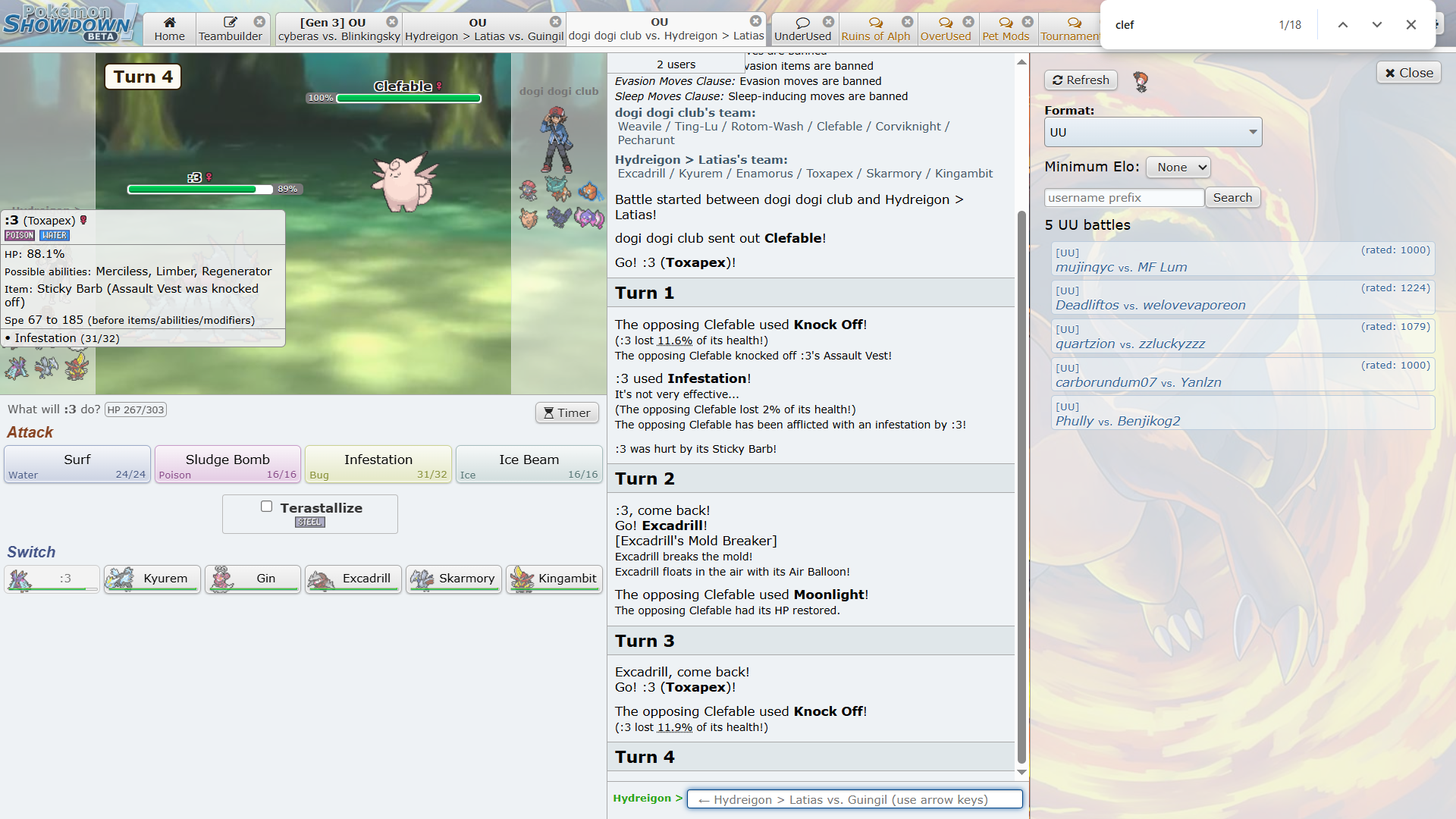Focus the find-in-page field containing clef
Screen dimensions: 1456x819
(1191, 25)
